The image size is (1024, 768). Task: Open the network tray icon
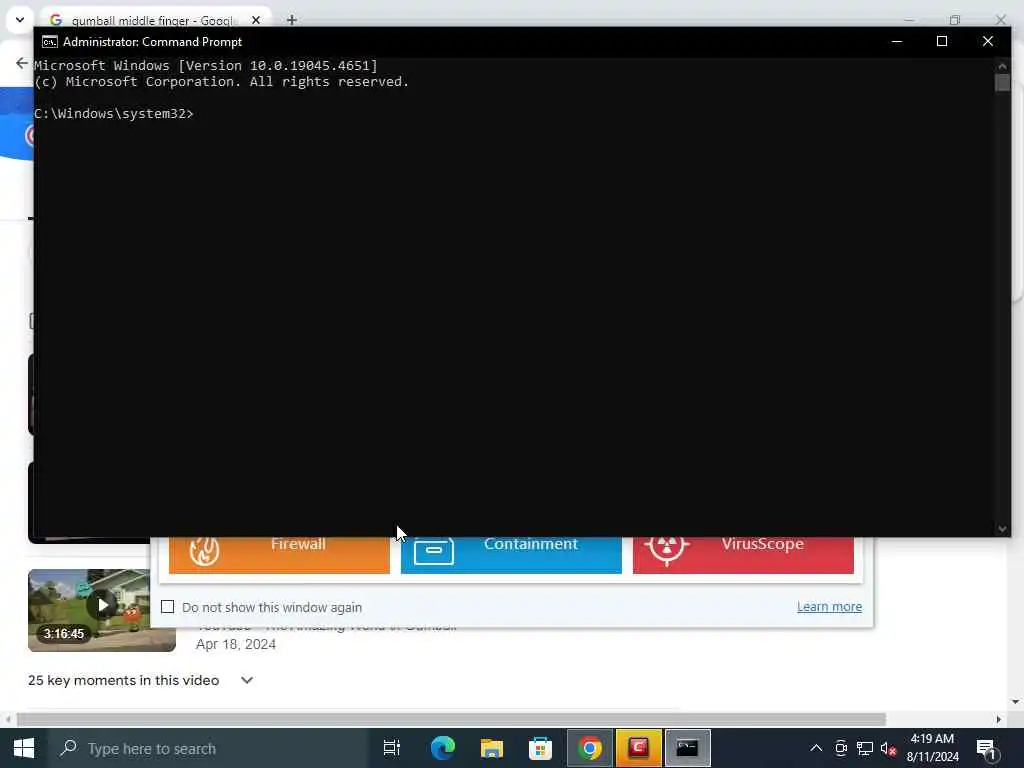[865, 748]
